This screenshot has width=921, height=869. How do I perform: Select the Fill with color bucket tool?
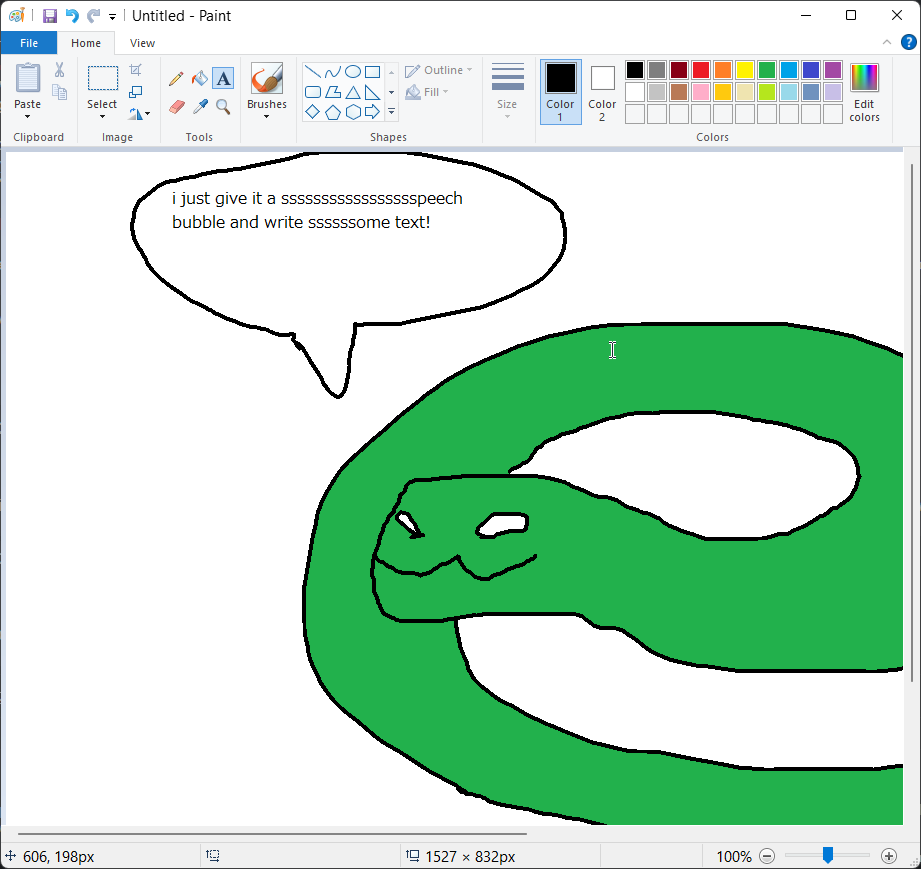pyautogui.click(x=200, y=78)
